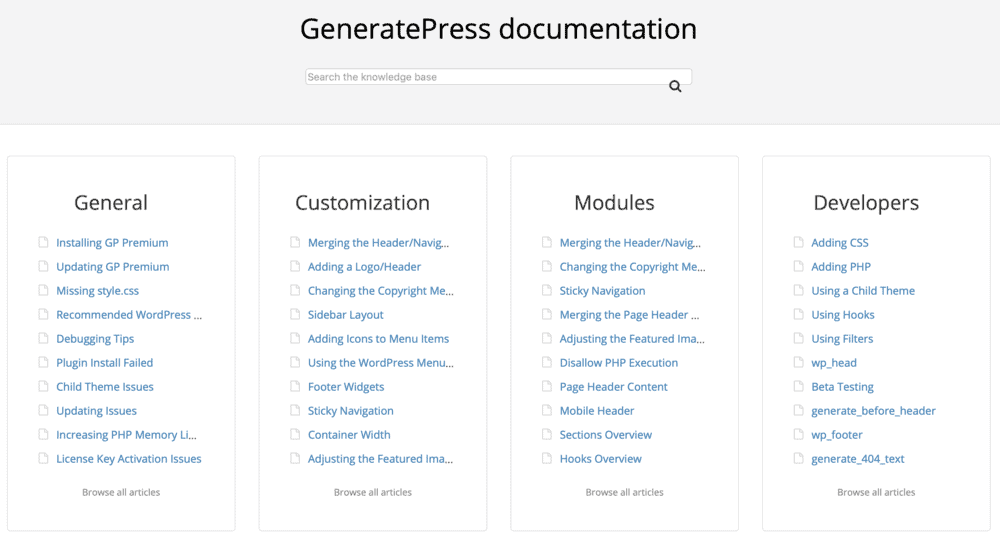Click document icon beside Disallow PHP Execution
Image resolution: width=1000 pixels, height=539 pixels.
coord(547,362)
